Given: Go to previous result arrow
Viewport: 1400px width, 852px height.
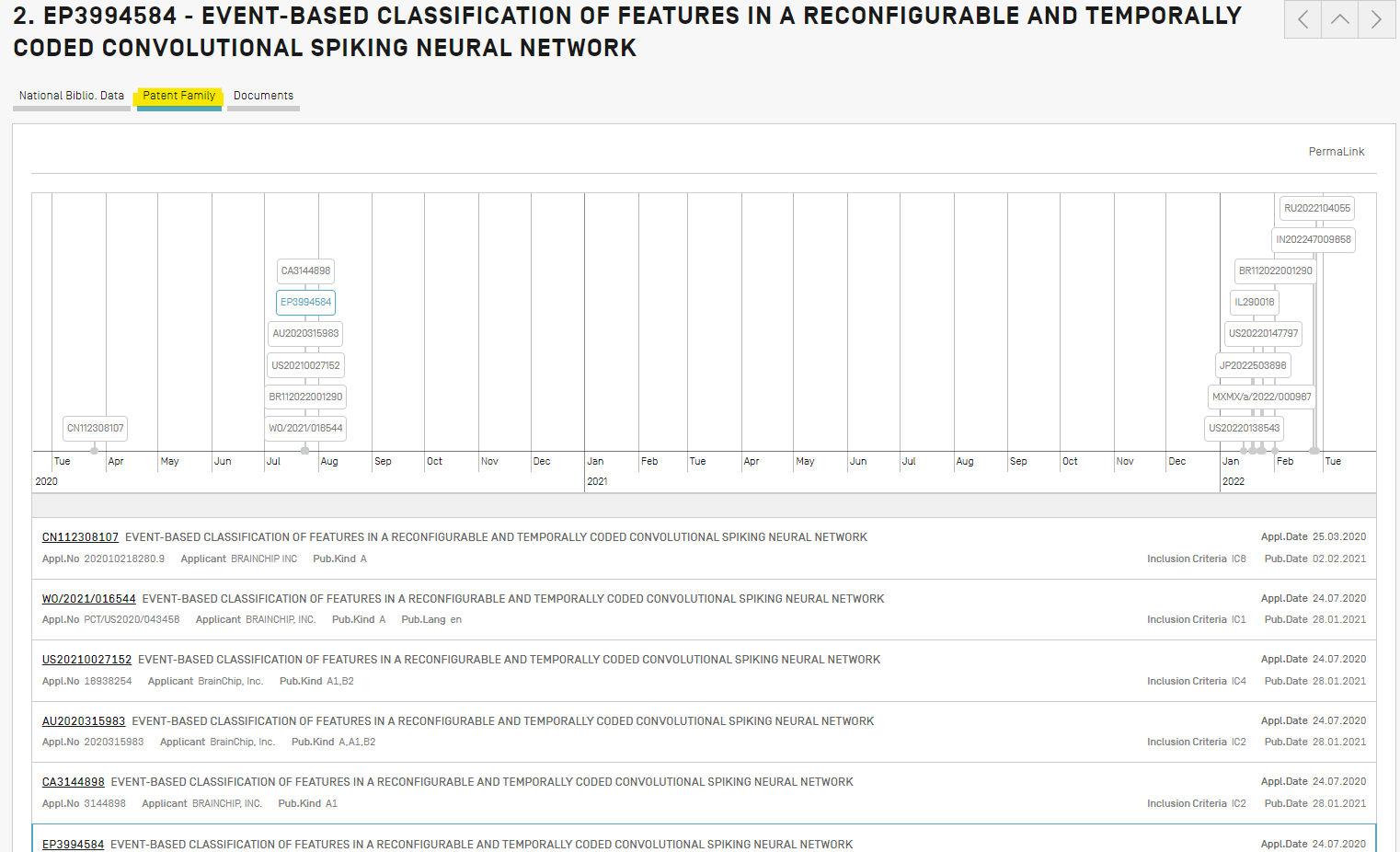Looking at the screenshot, I should click(x=1302, y=19).
